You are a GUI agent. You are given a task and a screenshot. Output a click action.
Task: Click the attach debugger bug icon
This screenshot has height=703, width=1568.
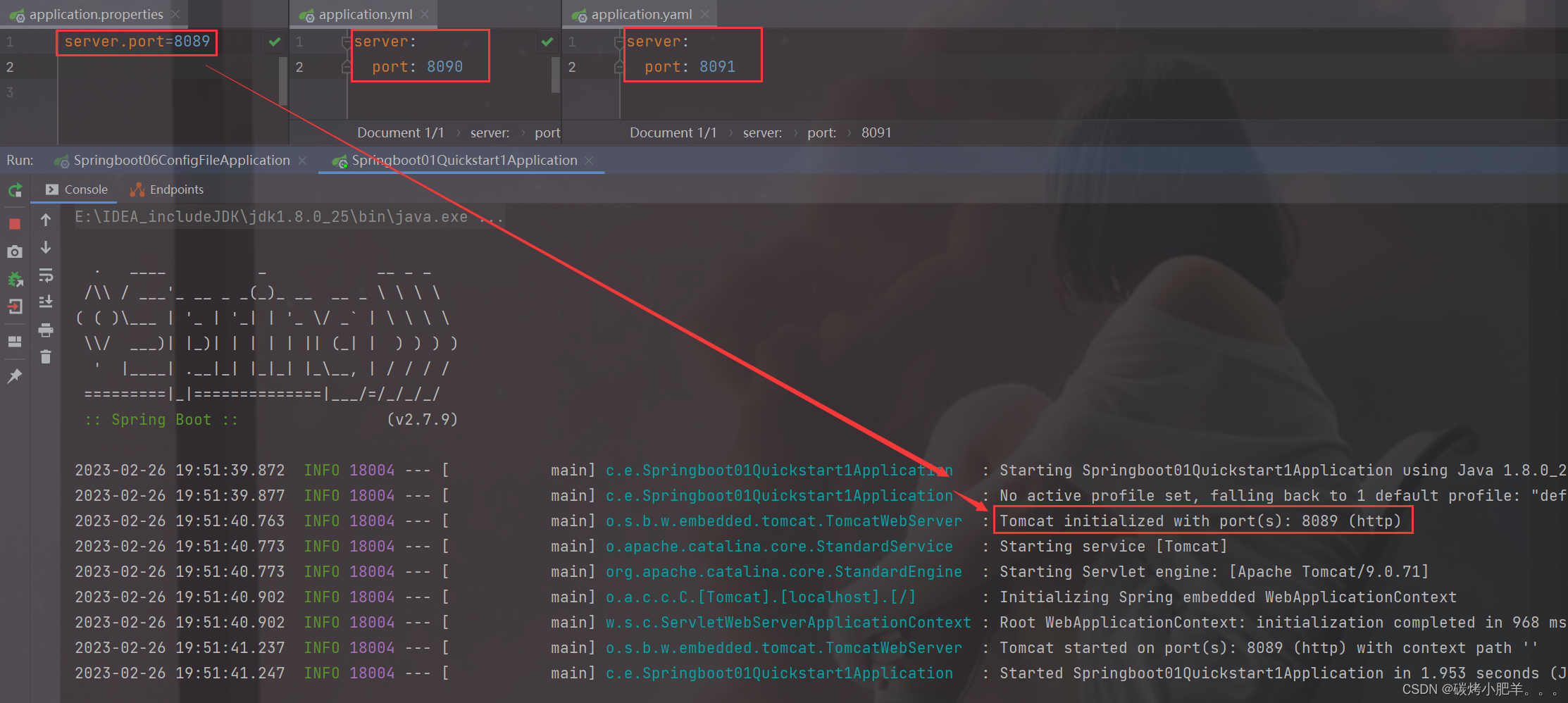click(15, 280)
